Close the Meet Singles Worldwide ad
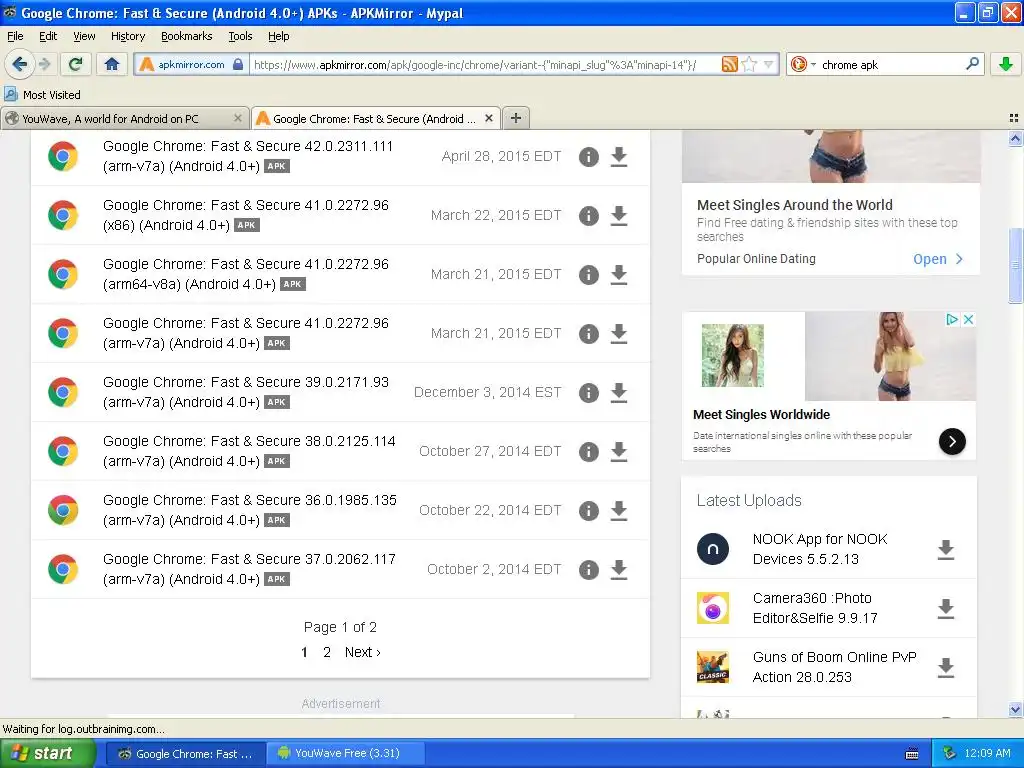This screenshot has width=1024, height=768. (968, 319)
